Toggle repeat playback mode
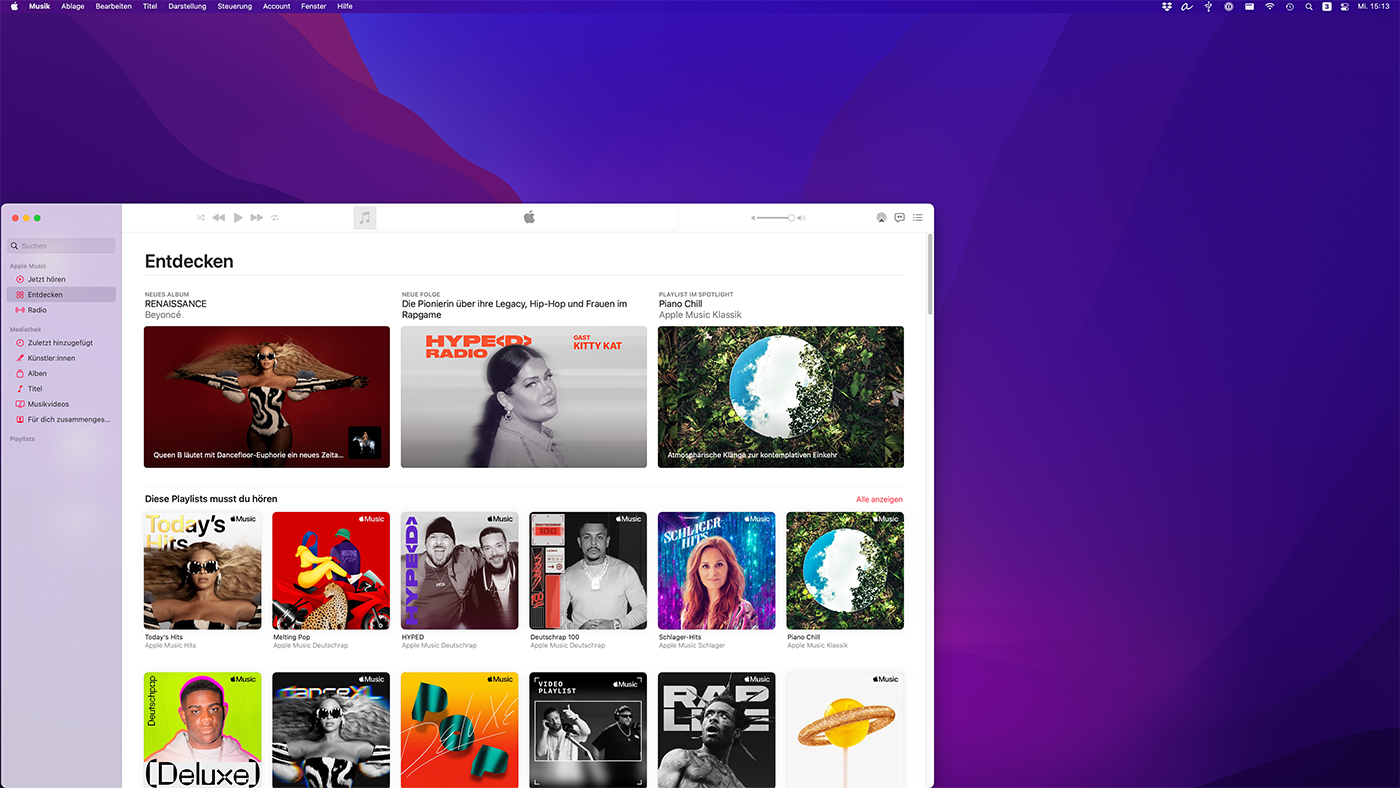 pyautogui.click(x=275, y=218)
